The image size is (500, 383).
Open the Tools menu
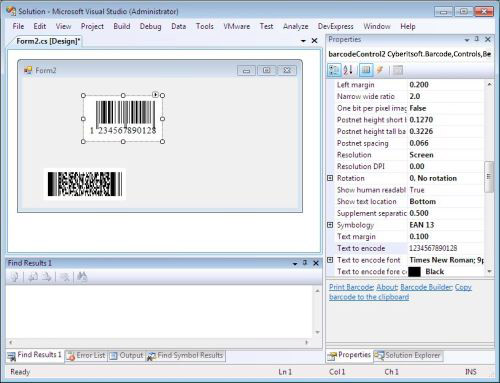pyautogui.click(x=205, y=26)
